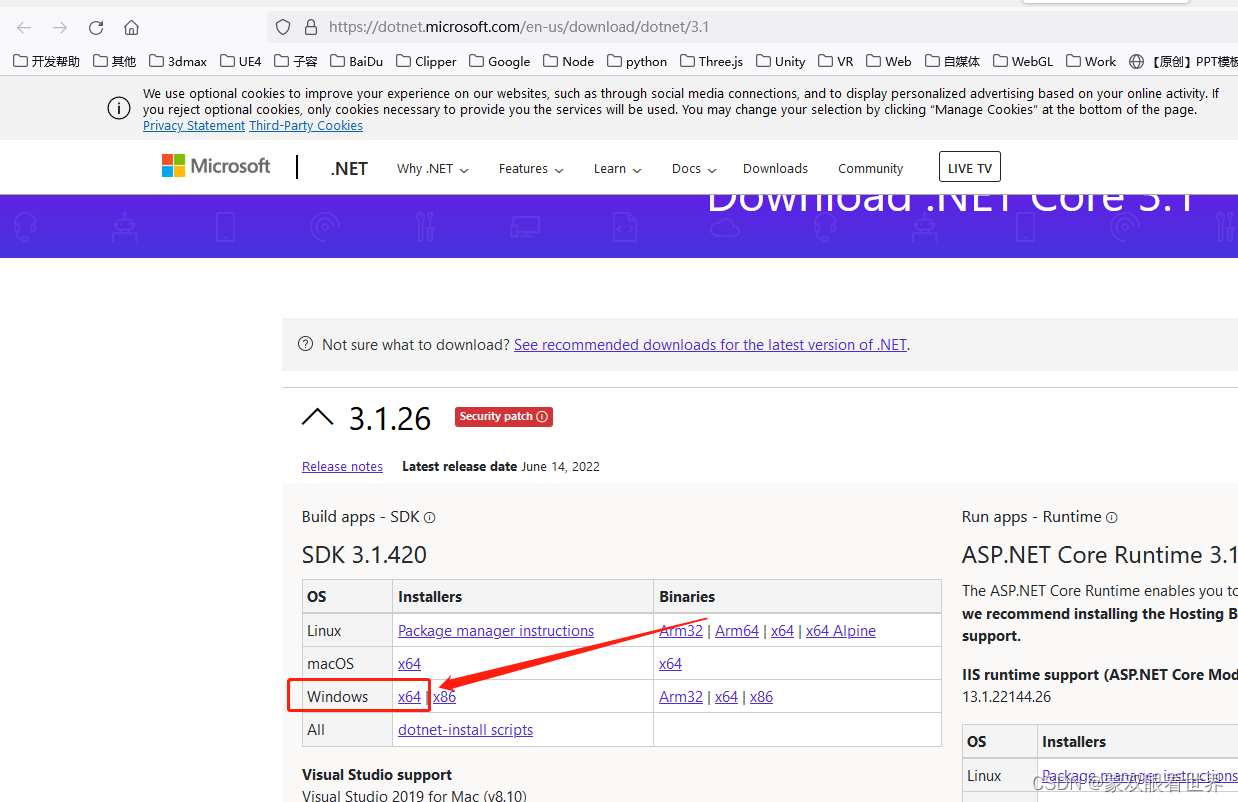Screen dimensions: 1238x802
Task: Go forward with the browser forward arrow
Action: pyautogui.click(x=60, y=27)
